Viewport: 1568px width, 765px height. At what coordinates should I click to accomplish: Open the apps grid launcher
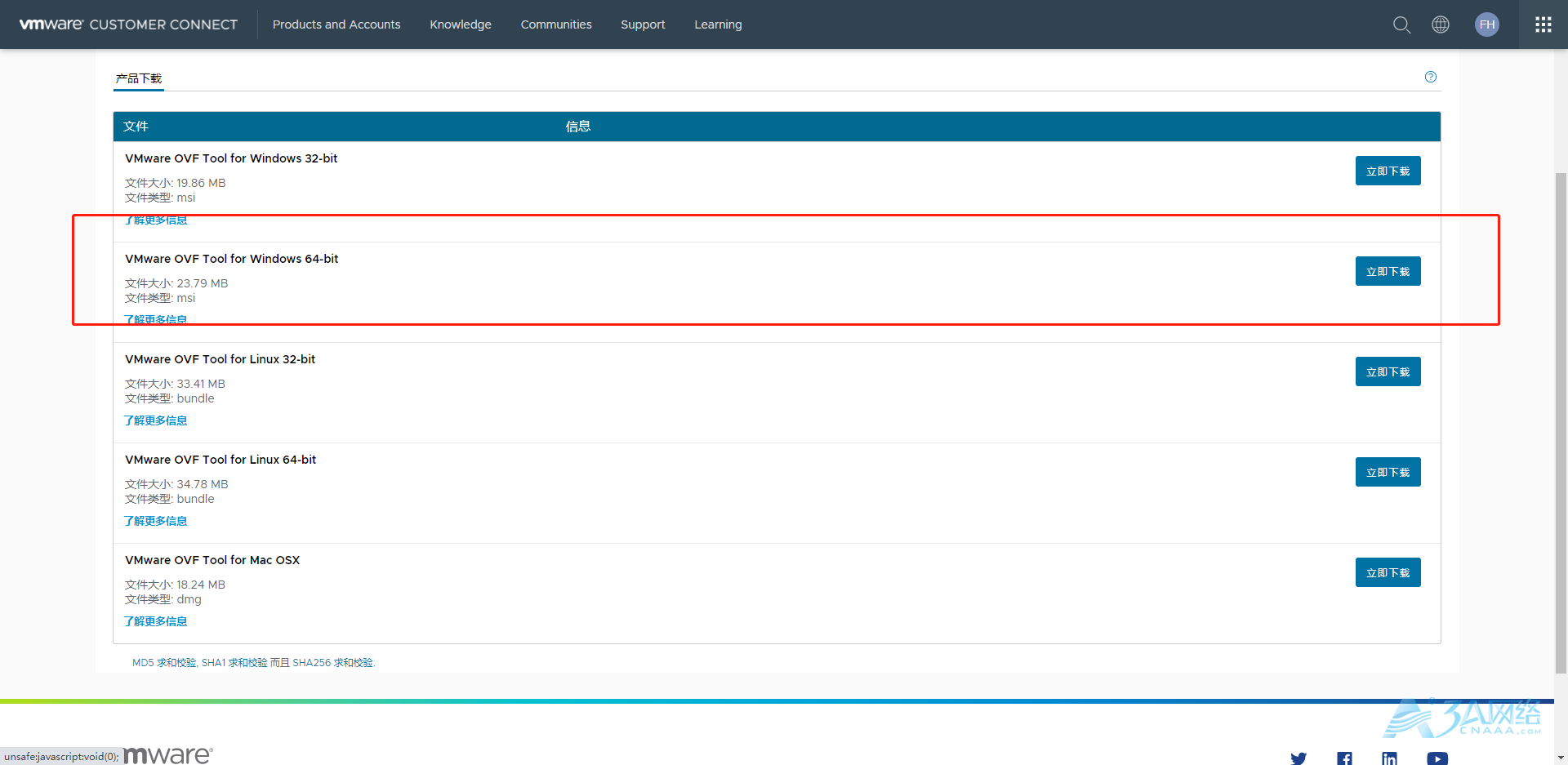tap(1543, 24)
